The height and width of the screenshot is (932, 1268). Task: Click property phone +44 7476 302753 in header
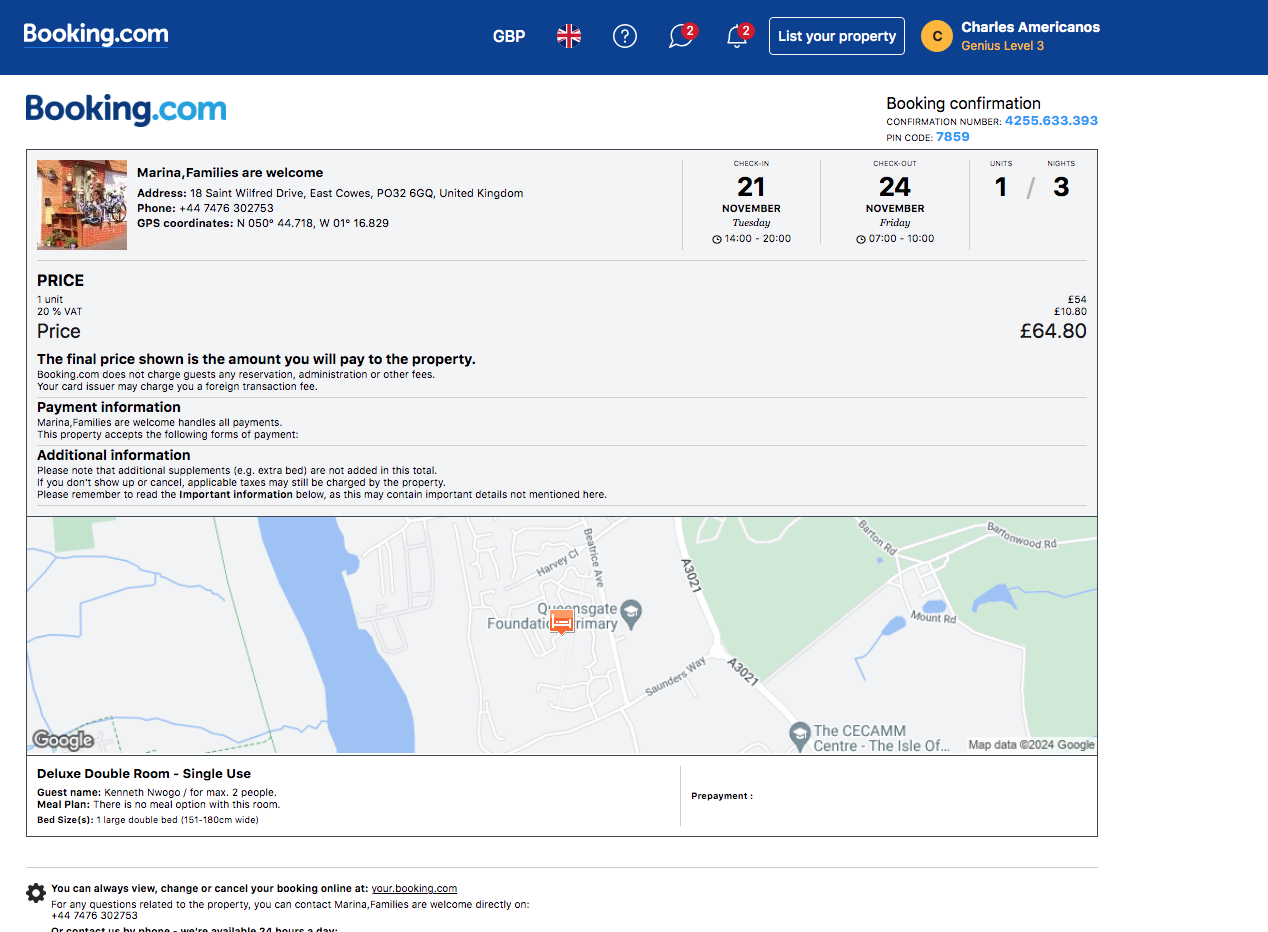tap(226, 208)
